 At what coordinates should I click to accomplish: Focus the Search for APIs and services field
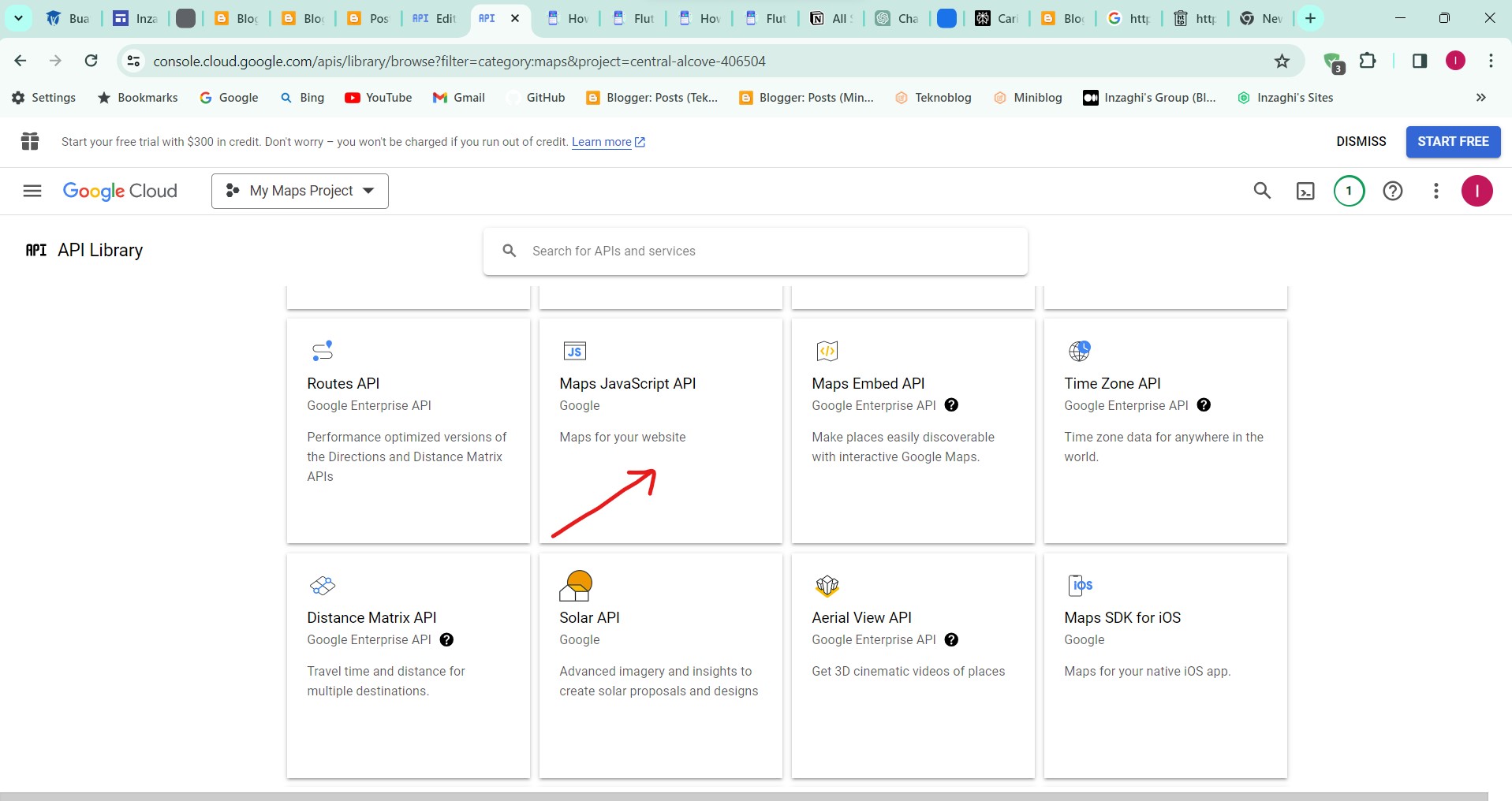(x=755, y=251)
